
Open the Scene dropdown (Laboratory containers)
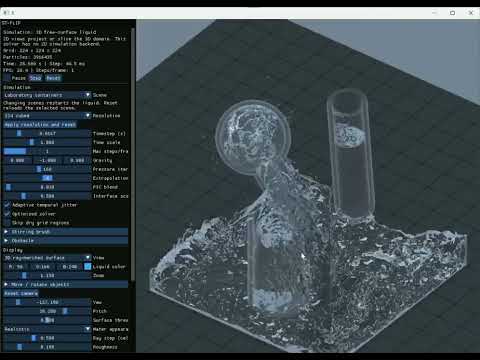click(x=47, y=95)
